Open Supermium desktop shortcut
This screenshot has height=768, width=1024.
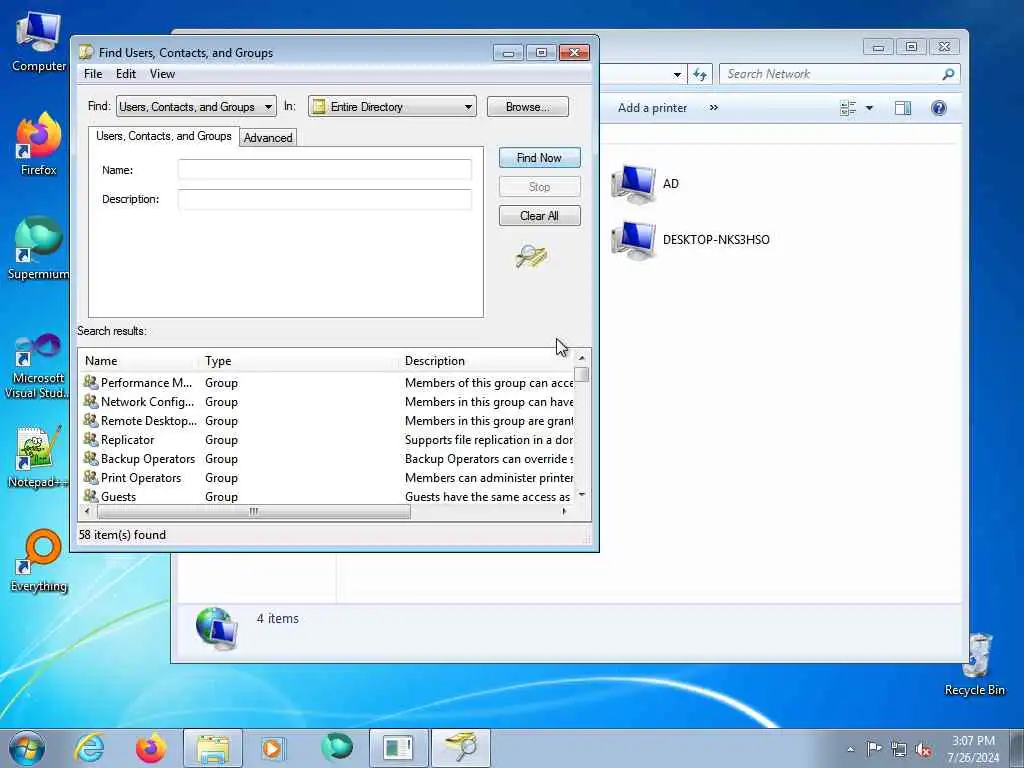[x=39, y=248]
